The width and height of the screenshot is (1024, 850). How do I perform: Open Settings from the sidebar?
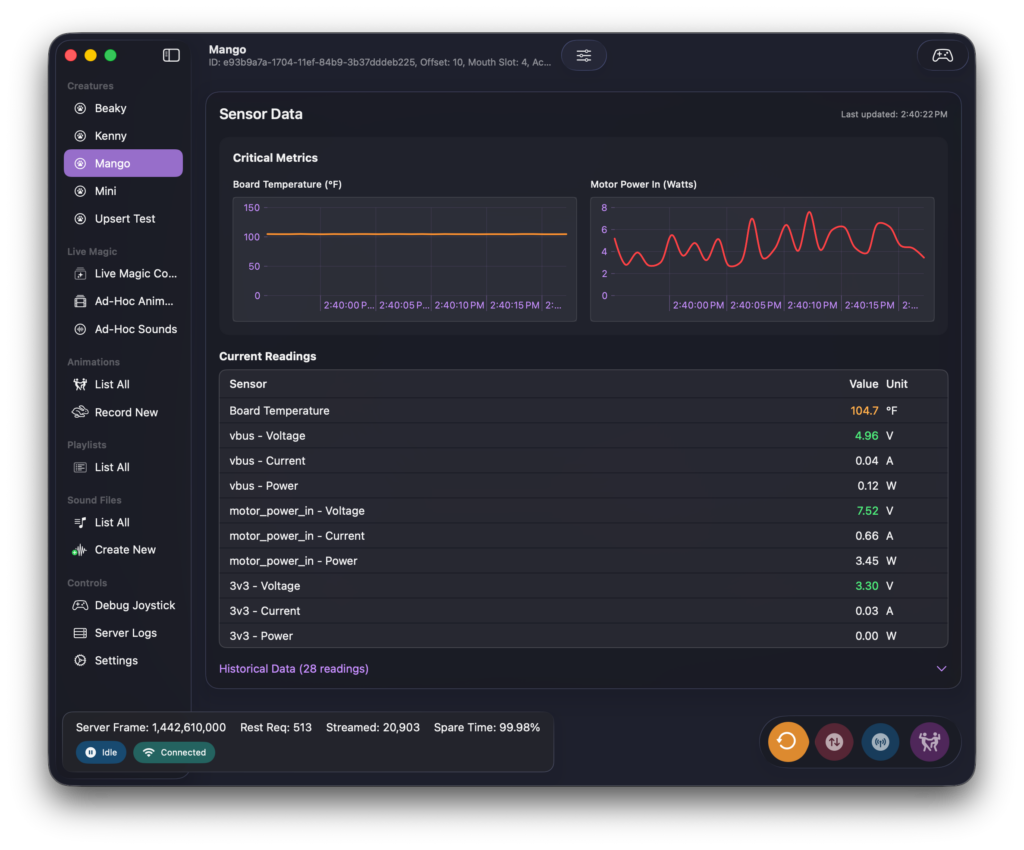[x=116, y=661]
